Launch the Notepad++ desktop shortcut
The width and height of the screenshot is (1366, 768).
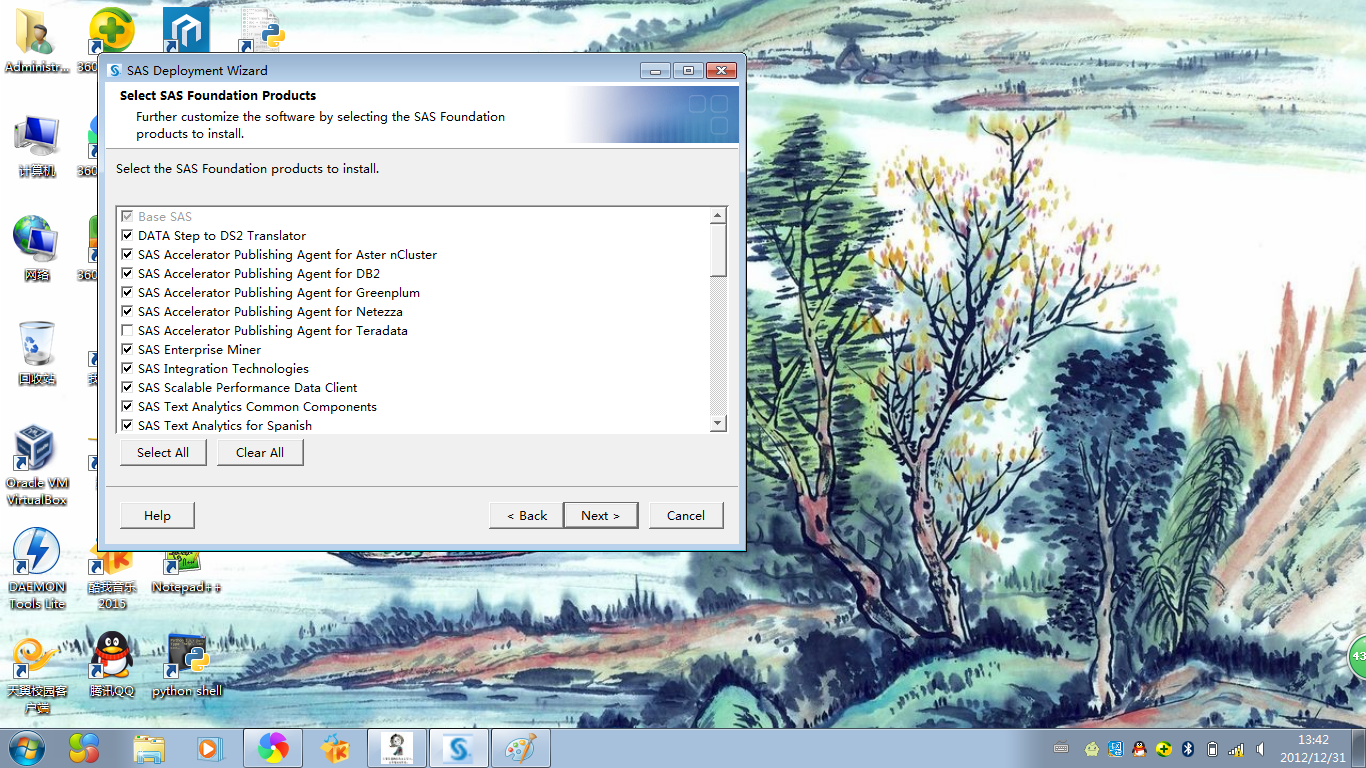coord(187,570)
